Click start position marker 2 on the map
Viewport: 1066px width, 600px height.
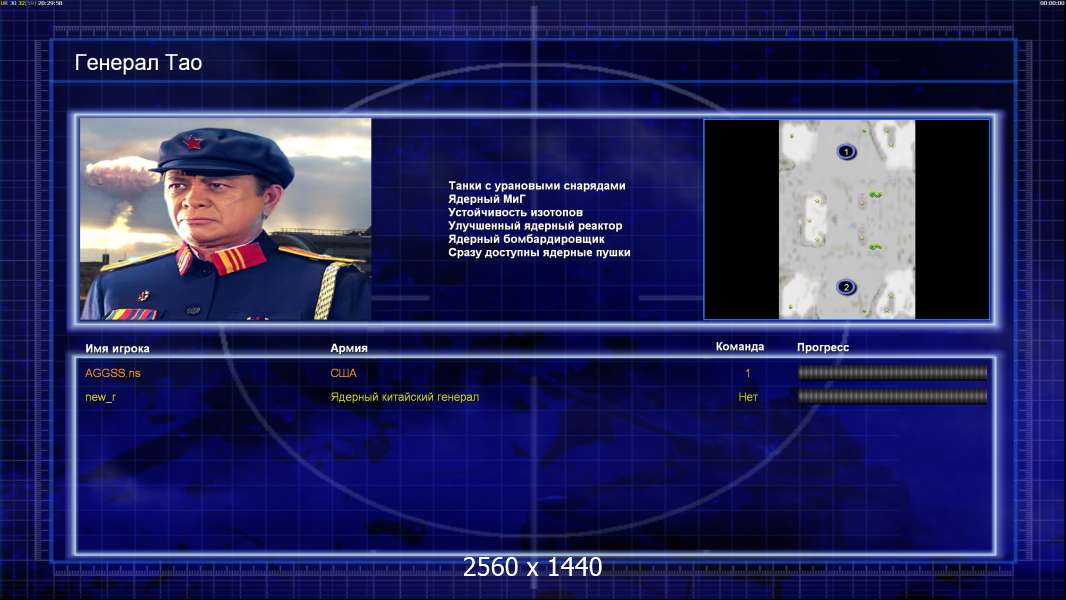click(x=846, y=287)
